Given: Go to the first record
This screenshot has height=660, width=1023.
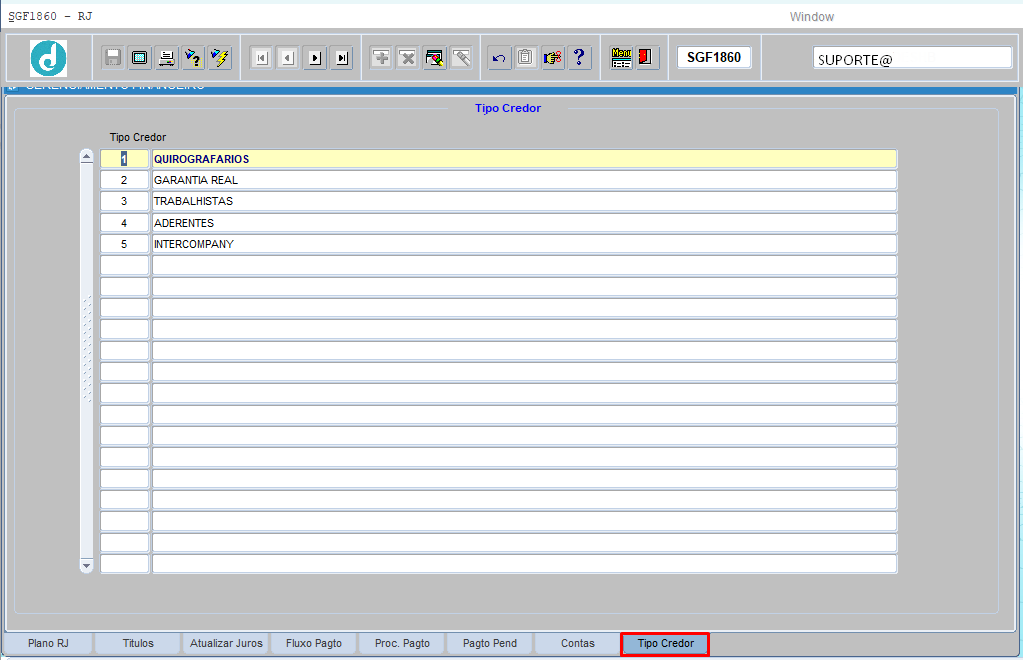Looking at the screenshot, I should click(x=261, y=58).
